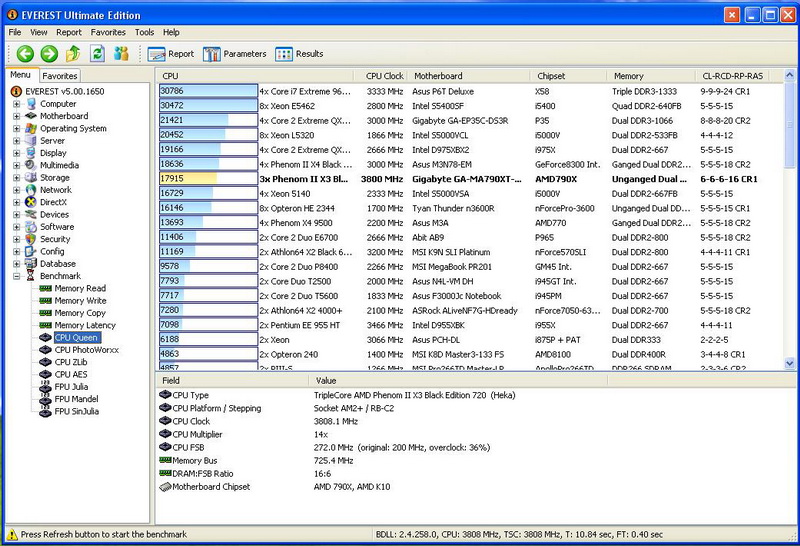The image size is (800, 546).
Task: Expand the Config tree node
Action: pos(16,251)
